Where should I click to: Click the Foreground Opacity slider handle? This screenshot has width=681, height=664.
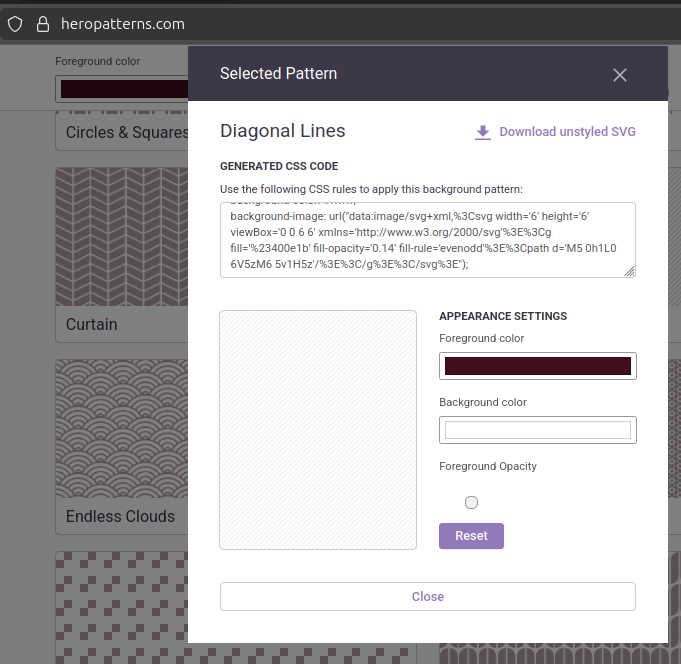coord(472,502)
